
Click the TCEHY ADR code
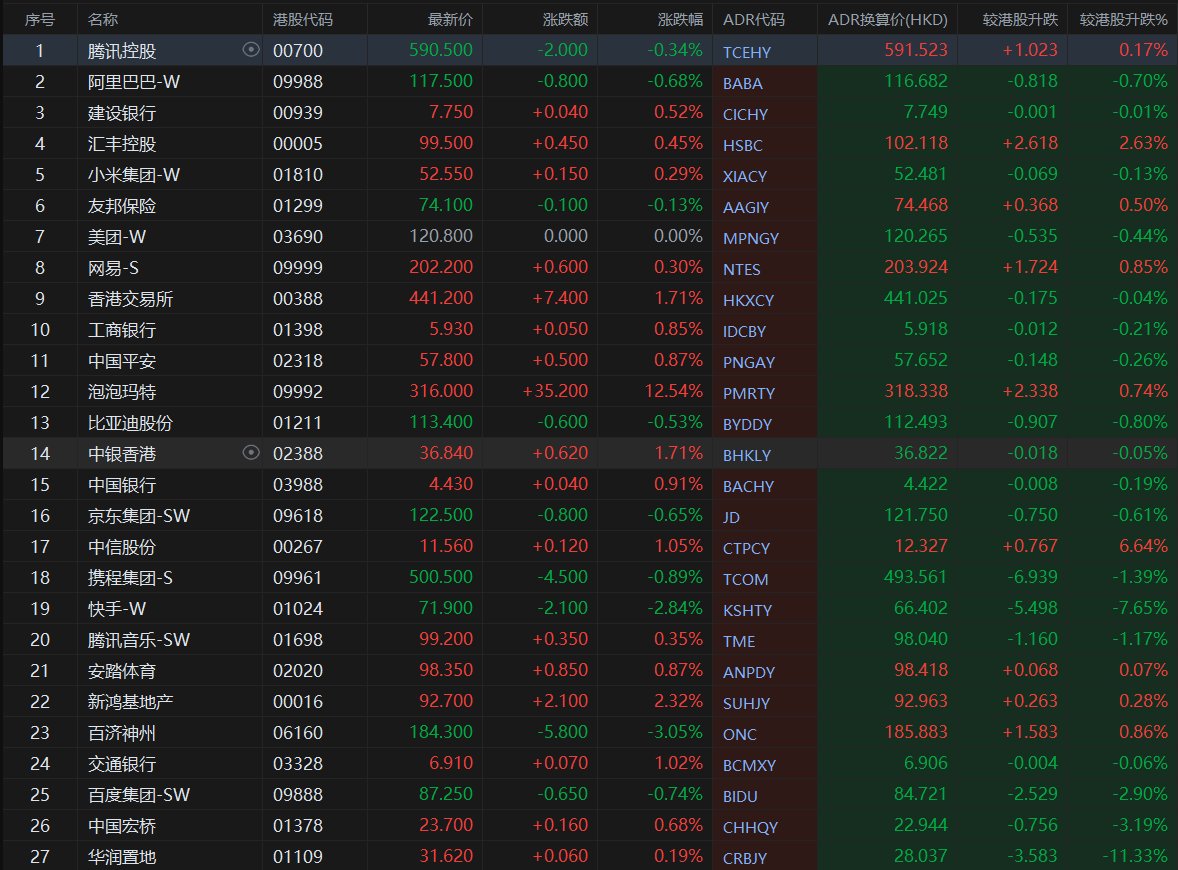tap(747, 52)
